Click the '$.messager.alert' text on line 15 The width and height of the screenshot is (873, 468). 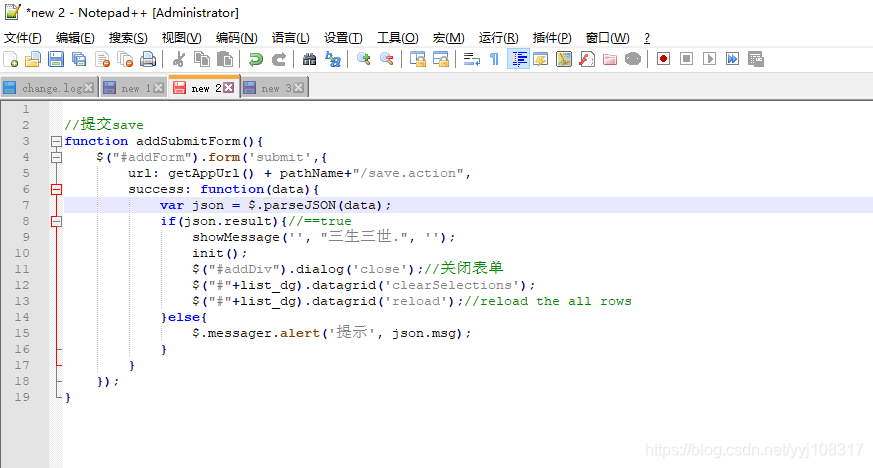[256, 333]
